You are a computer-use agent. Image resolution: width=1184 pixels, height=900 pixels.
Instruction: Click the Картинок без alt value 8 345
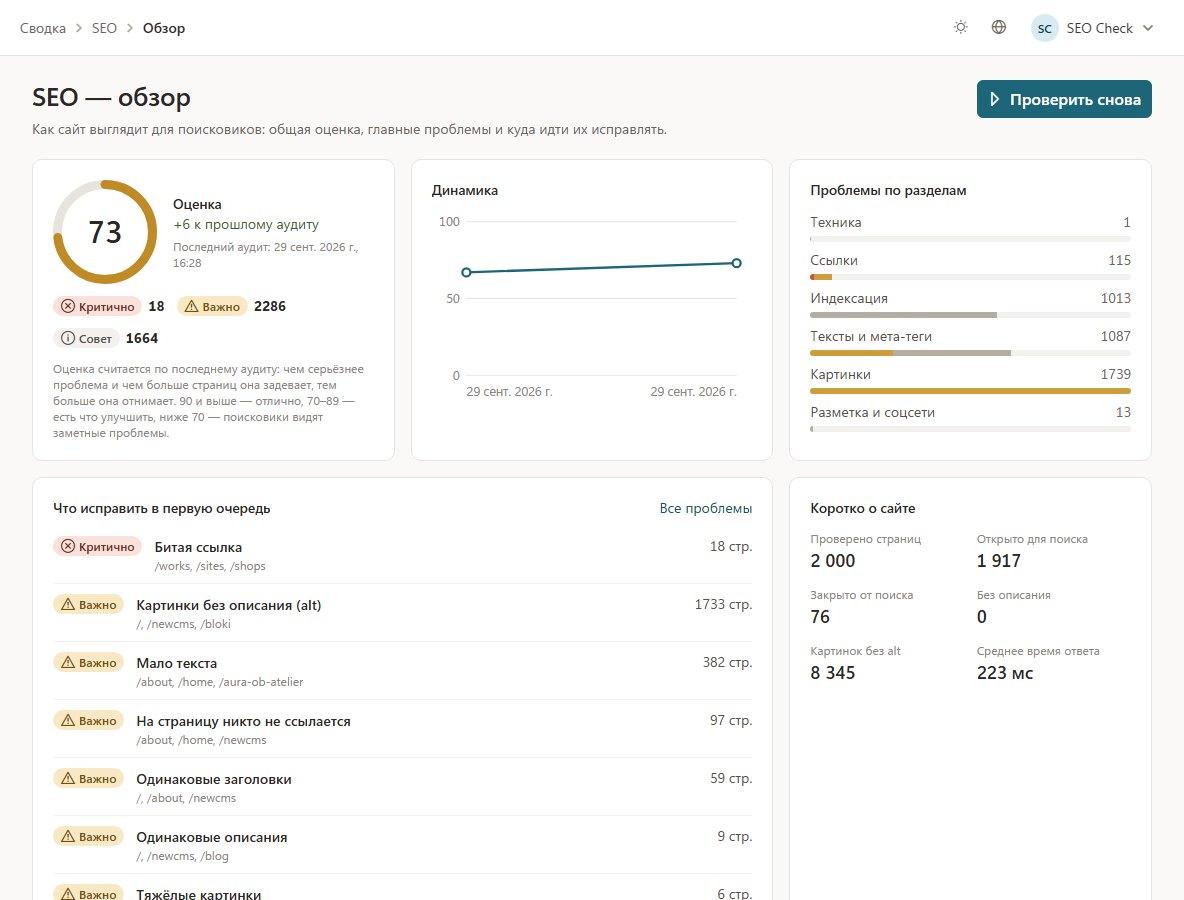833,672
